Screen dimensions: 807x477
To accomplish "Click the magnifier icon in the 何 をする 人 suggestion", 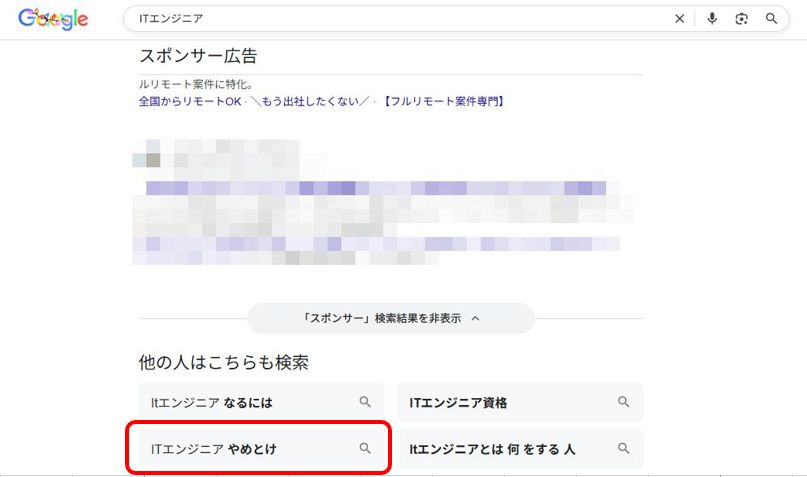I will coord(623,448).
